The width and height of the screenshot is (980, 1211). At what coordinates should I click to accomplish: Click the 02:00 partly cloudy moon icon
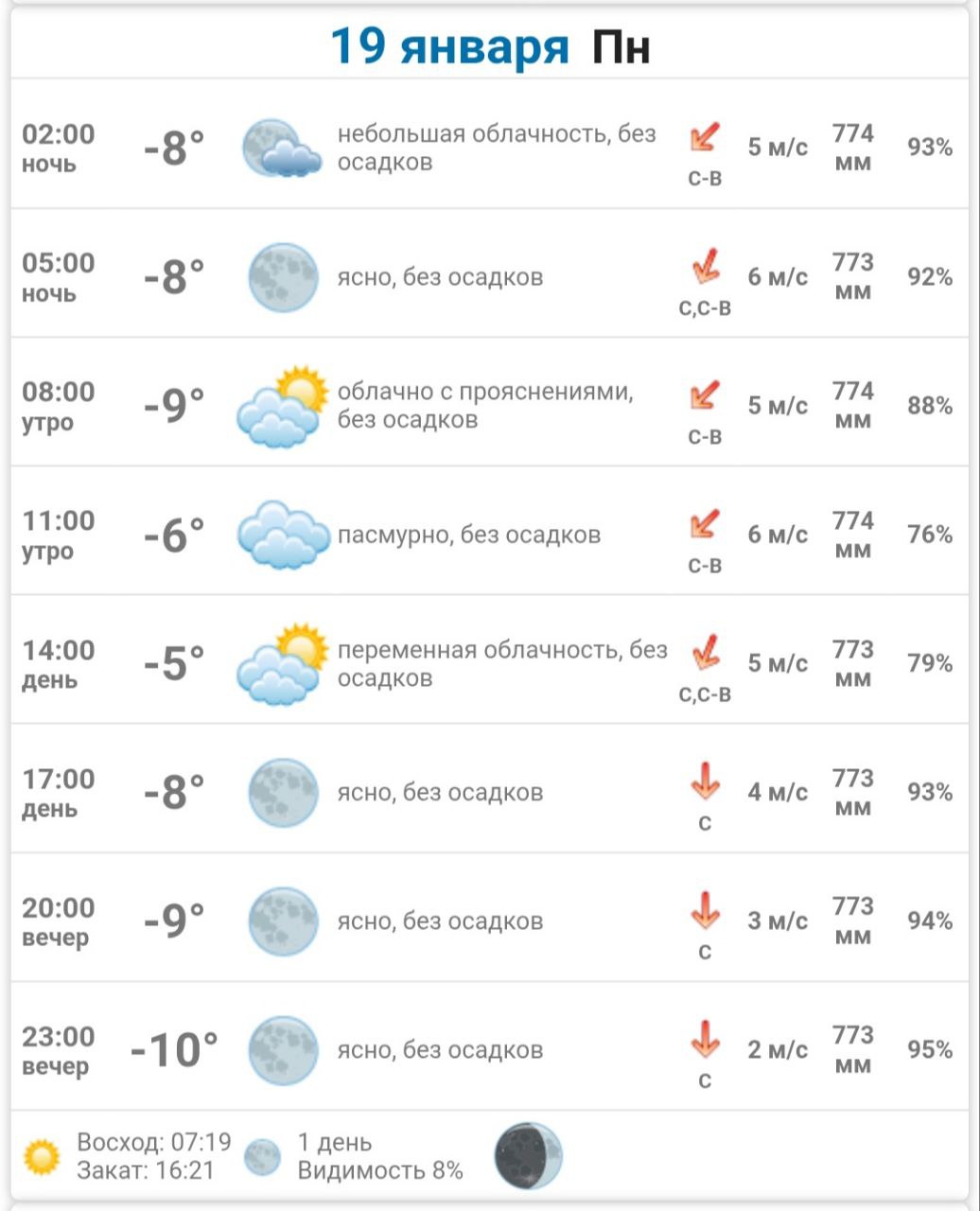281,148
